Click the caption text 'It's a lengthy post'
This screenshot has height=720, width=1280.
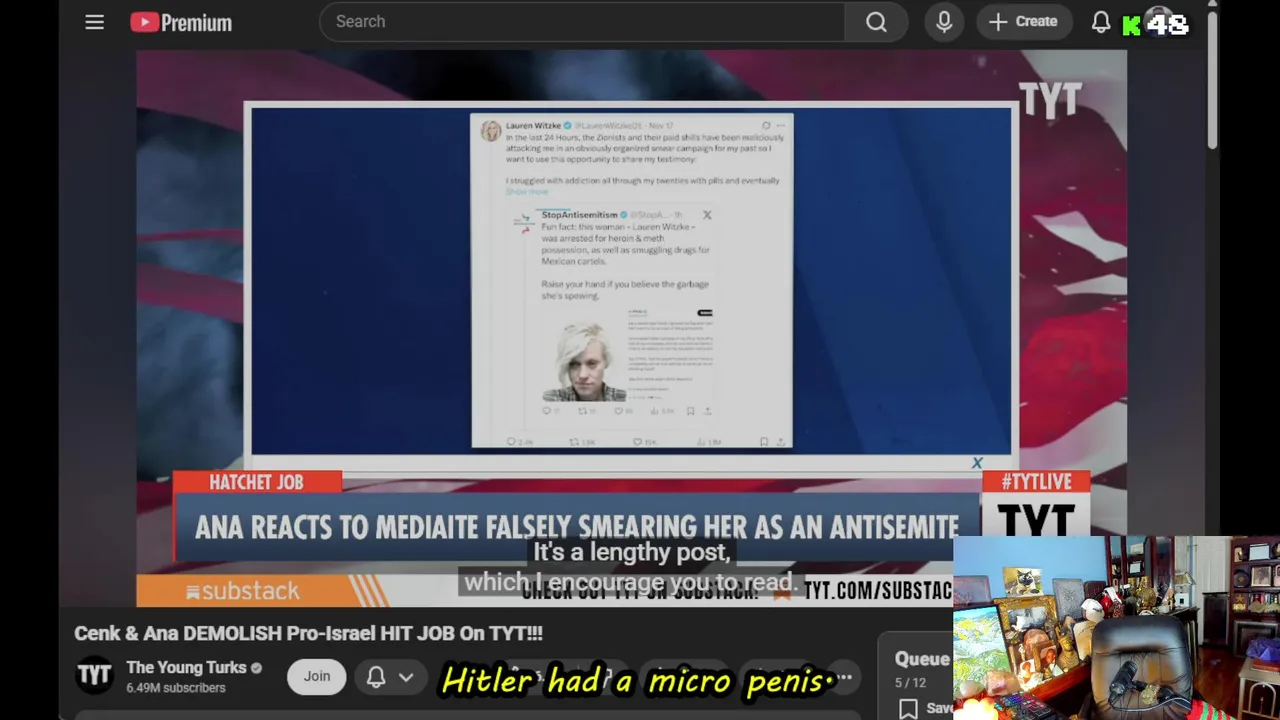point(631,552)
